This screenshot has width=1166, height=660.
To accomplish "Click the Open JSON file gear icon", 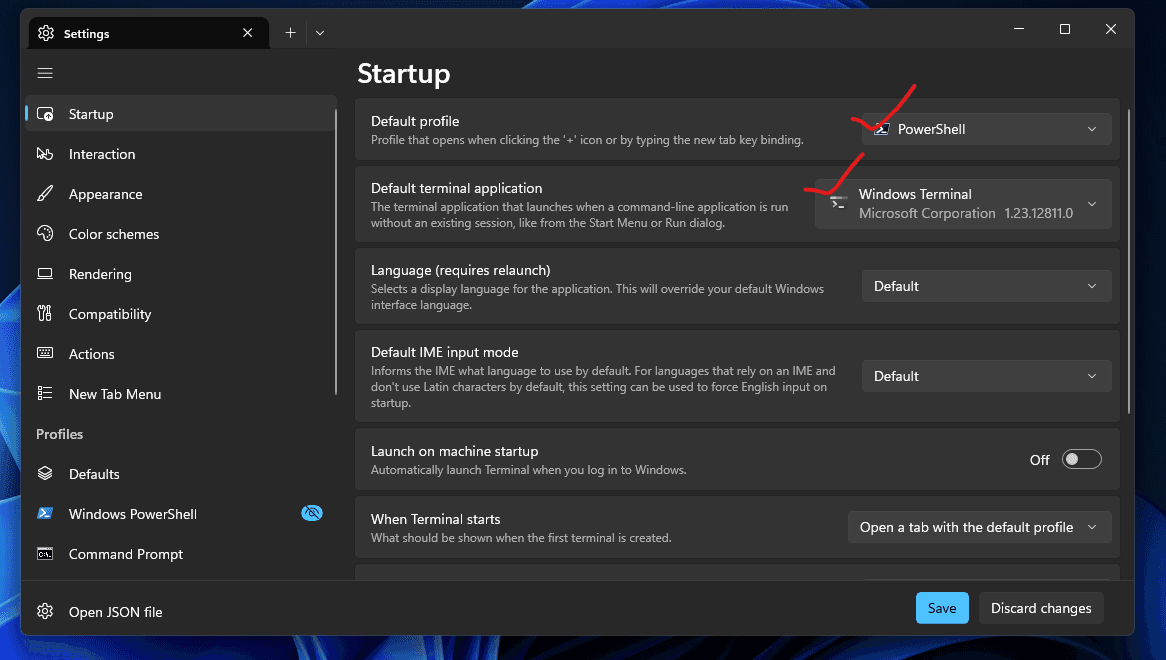I will click(45, 611).
